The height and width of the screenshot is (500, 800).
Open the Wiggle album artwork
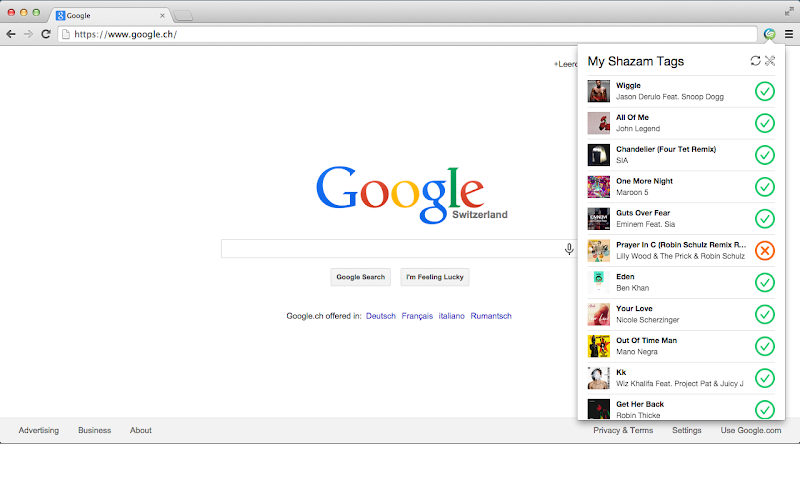click(598, 91)
